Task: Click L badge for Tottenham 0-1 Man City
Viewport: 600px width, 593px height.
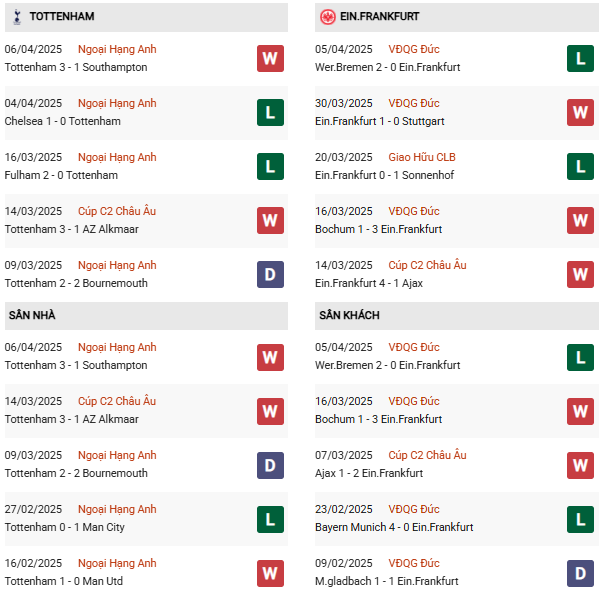Action: click(270, 518)
